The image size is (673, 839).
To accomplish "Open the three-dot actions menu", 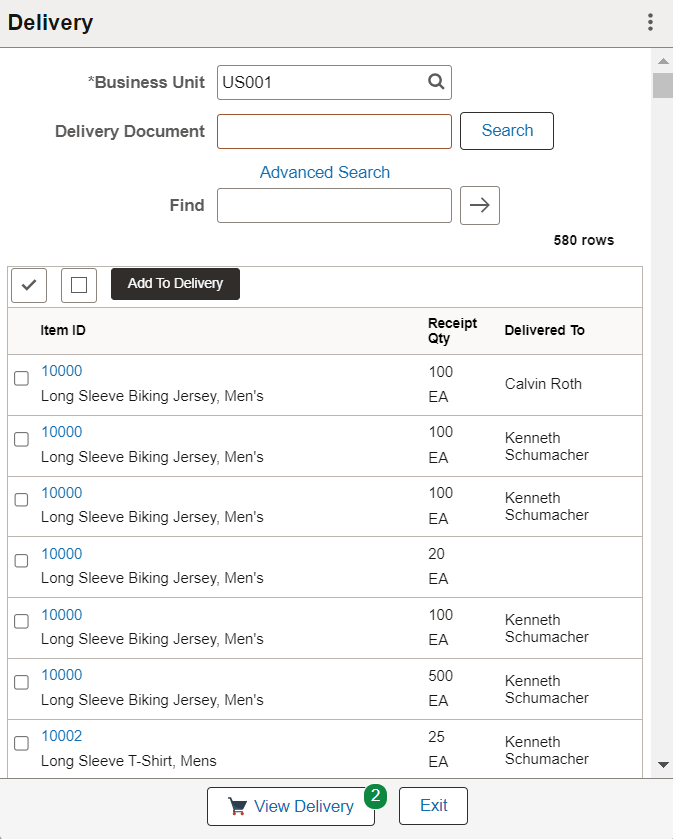I will pyautogui.click(x=651, y=21).
